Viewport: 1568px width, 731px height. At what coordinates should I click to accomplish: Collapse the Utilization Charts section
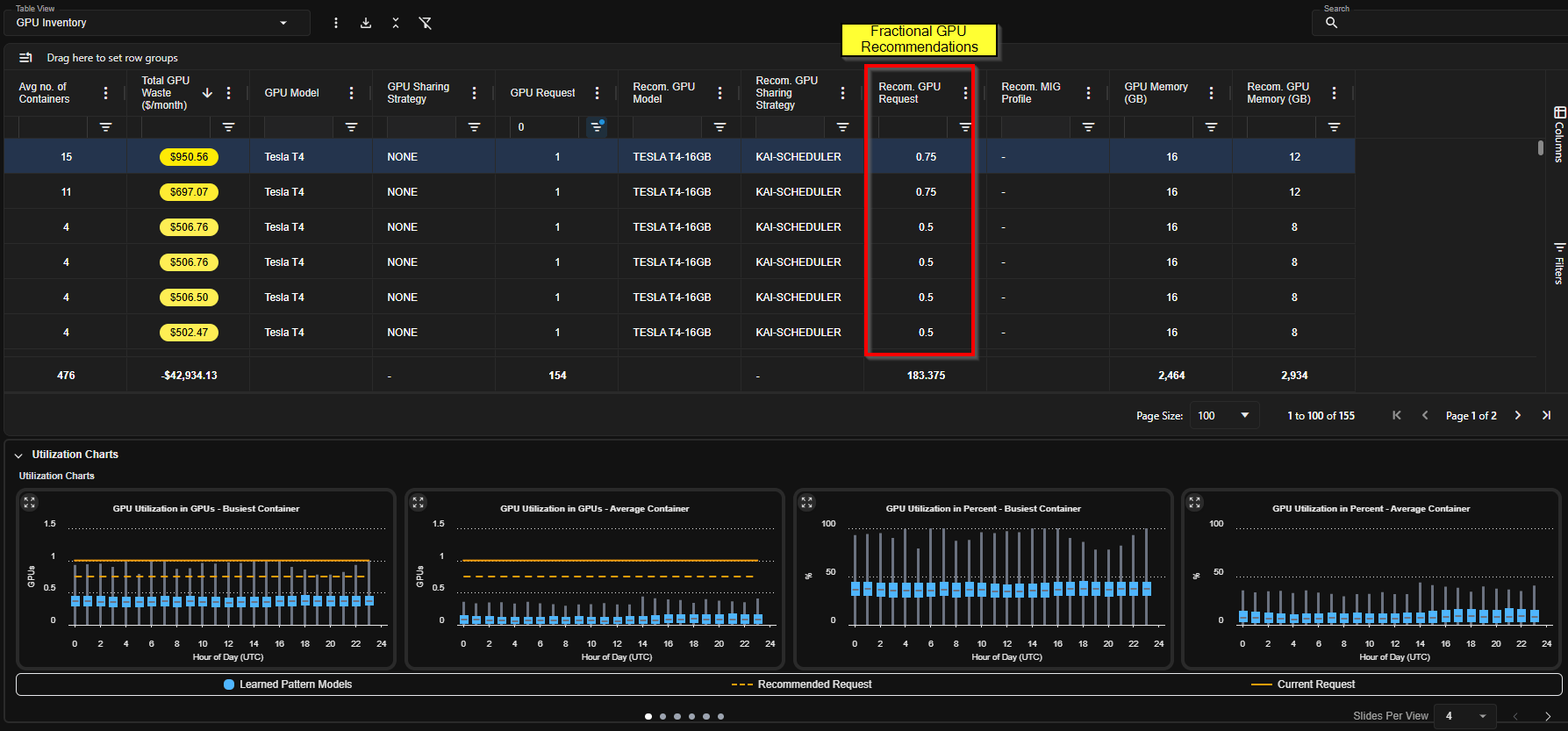pyautogui.click(x=18, y=455)
